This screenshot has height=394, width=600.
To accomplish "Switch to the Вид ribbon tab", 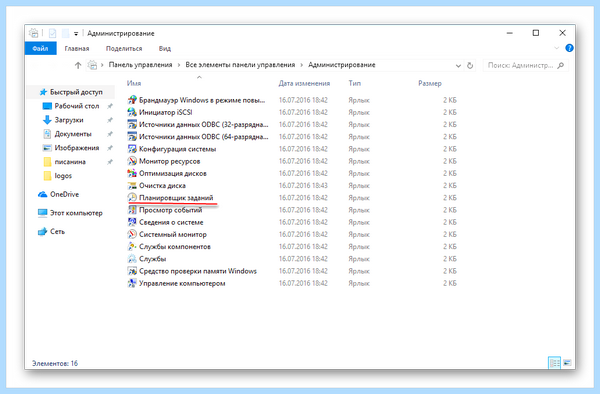I will (165, 49).
